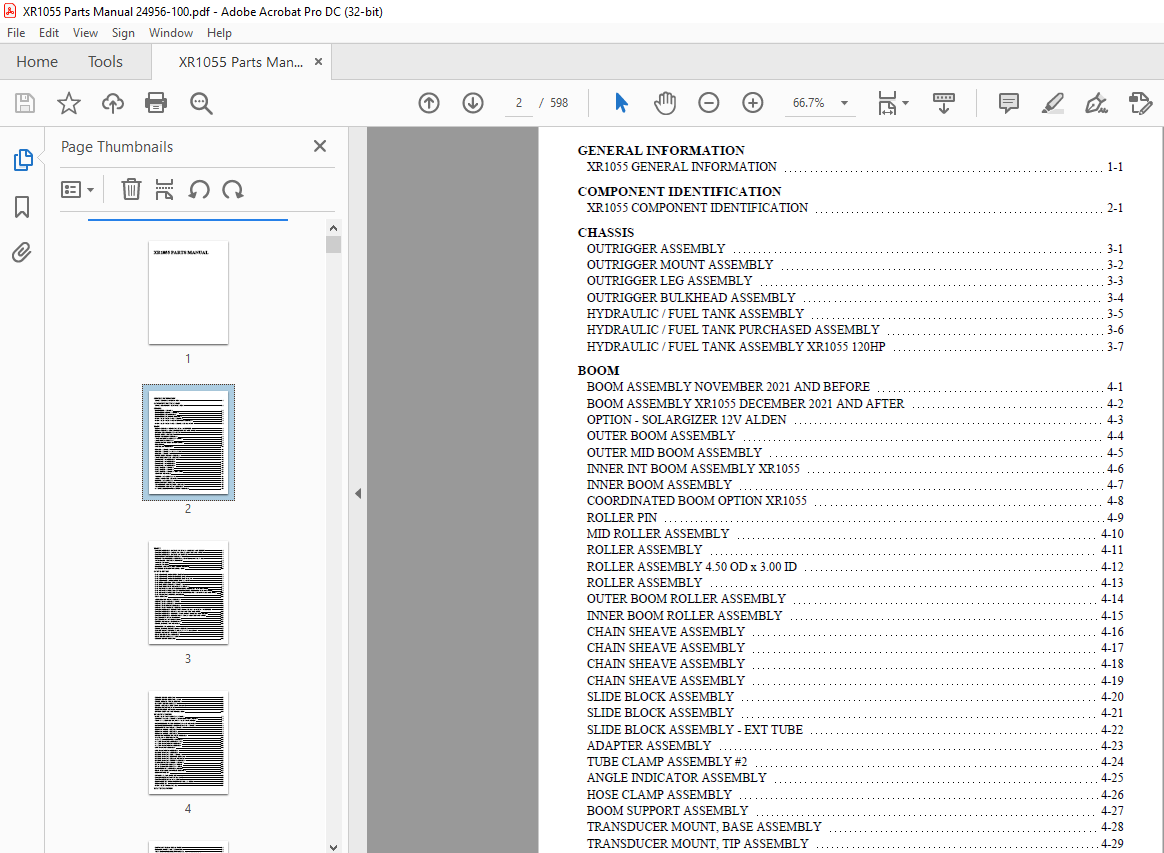Click 'SLIDE BLOCK ASSEMBLY - EXT TUBE' entry
This screenshot has height=853, width=1164.
(x=695, y=730)
